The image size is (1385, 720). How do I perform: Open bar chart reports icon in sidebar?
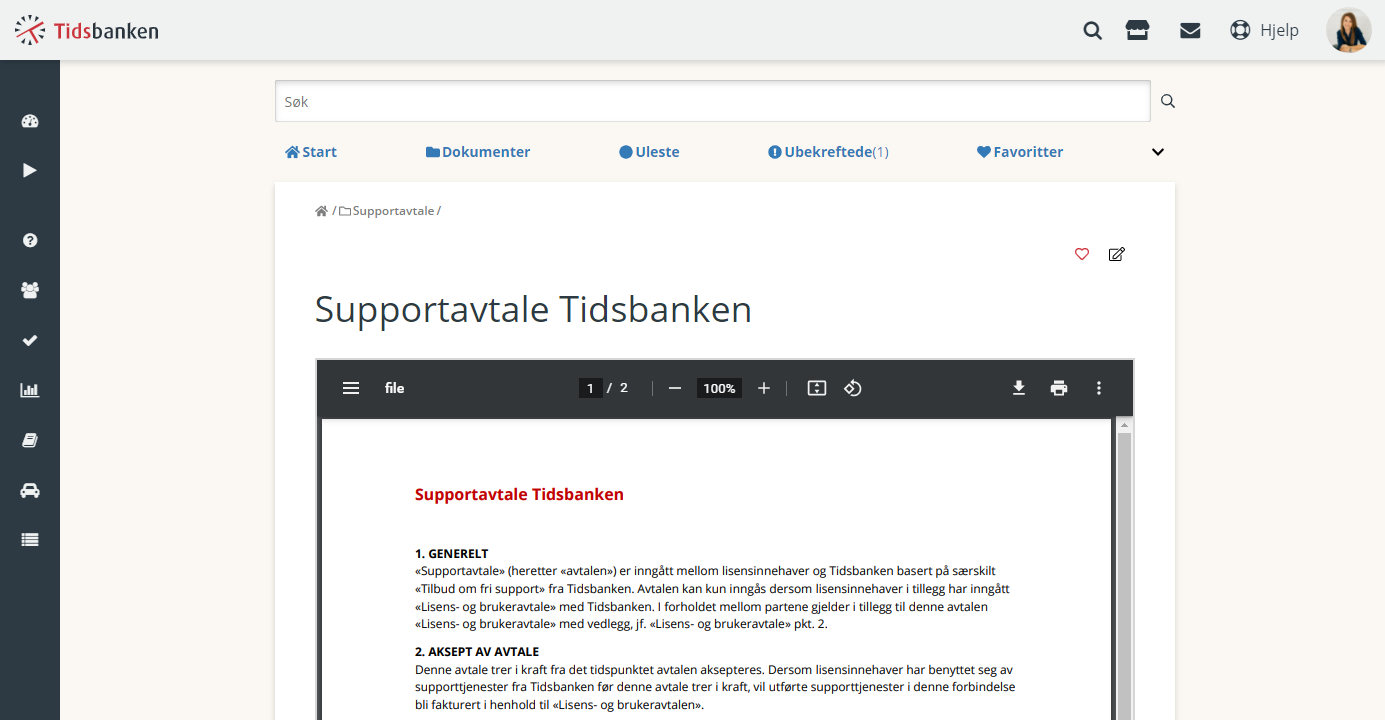tap(30, 390)
